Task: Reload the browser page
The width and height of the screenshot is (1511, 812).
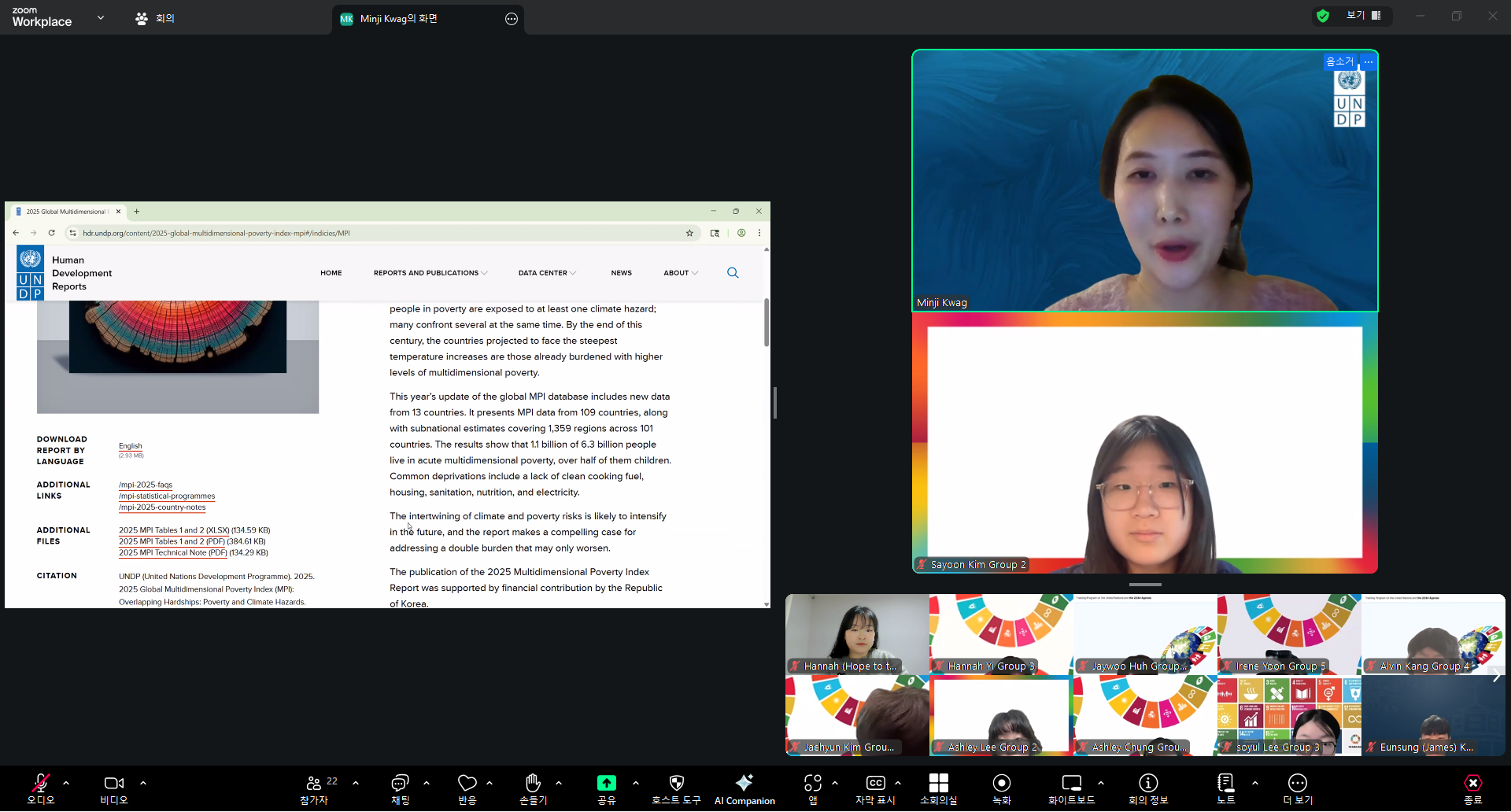Action: 52,233
